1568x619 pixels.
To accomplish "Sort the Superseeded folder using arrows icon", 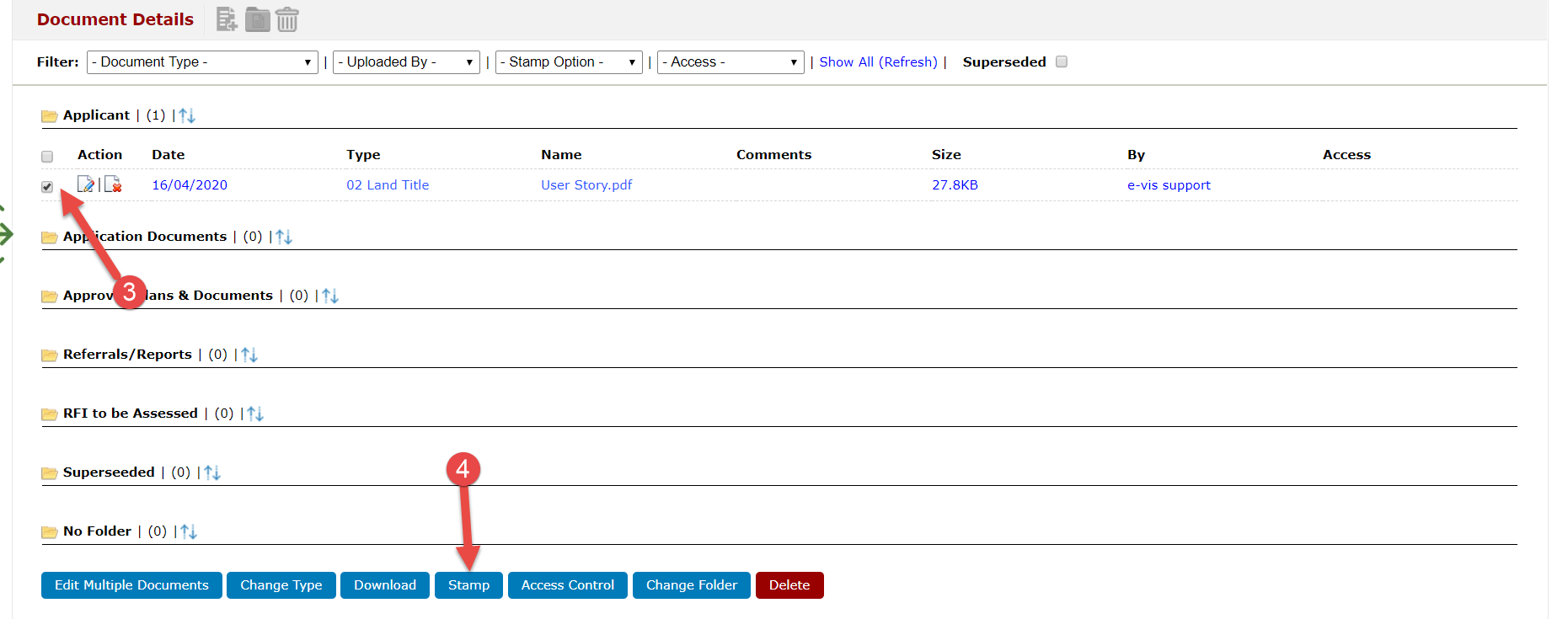I will coord(212,472).
